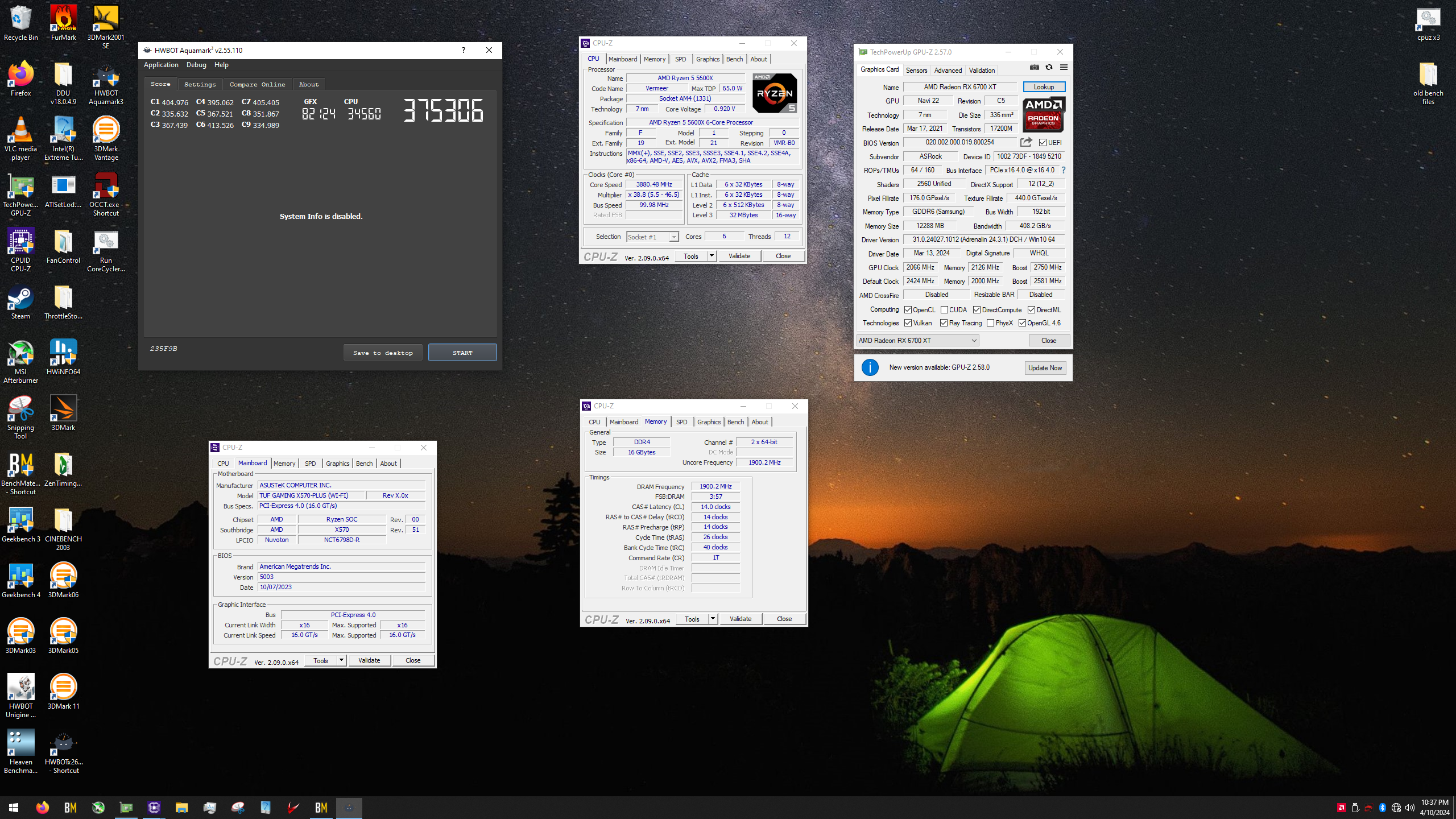The height and width of the screenshot is (819, 1456).
Task: Toggle UEFI checkbox in GPU-Z
Action: click(x=1043, y=143)
